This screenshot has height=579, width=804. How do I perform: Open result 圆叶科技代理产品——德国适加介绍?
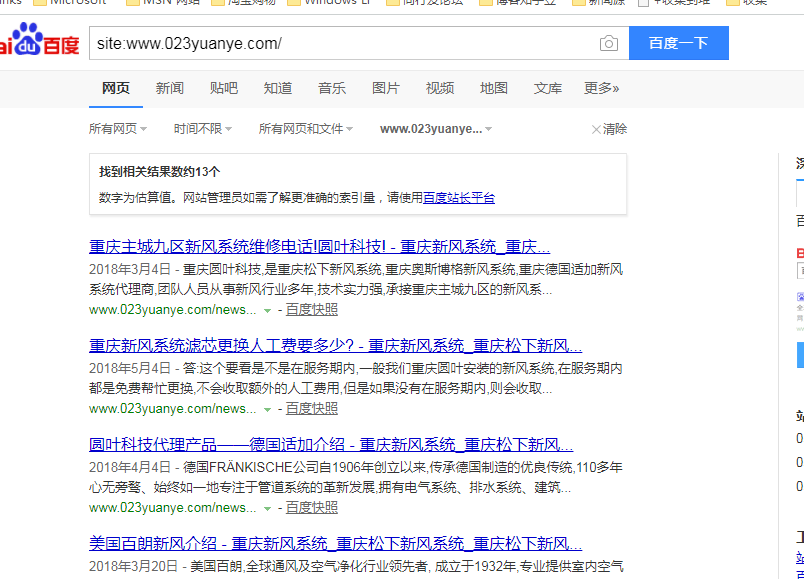[331, 445]
